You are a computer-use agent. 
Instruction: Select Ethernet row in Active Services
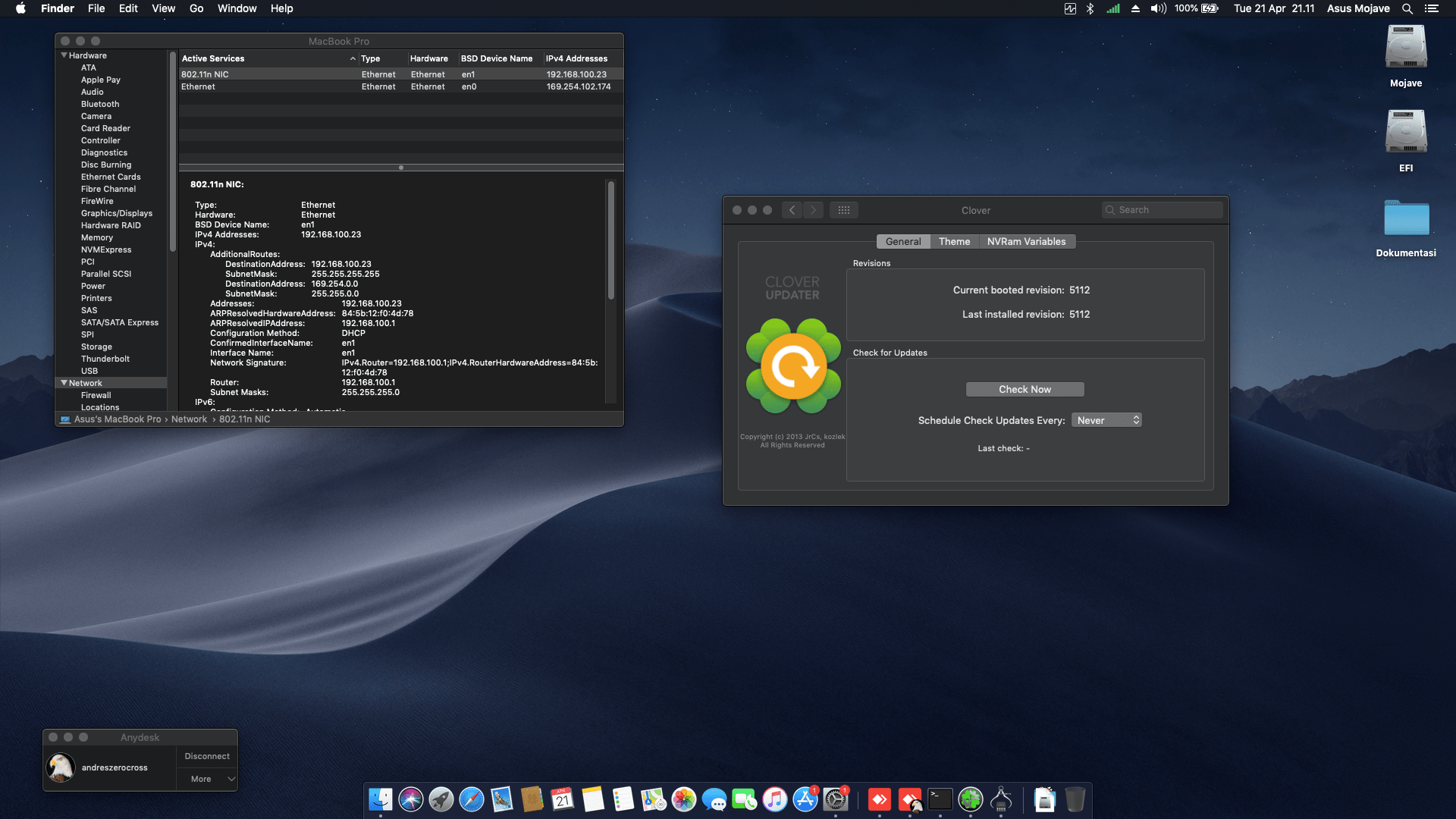[401, 86]
